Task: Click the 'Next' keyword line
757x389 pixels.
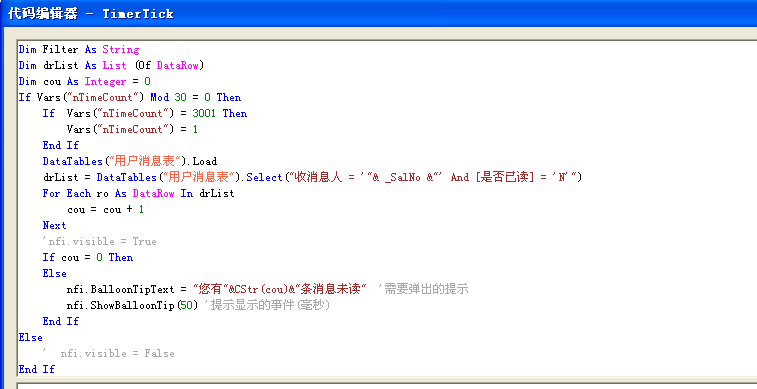Action: coord(54,225)
